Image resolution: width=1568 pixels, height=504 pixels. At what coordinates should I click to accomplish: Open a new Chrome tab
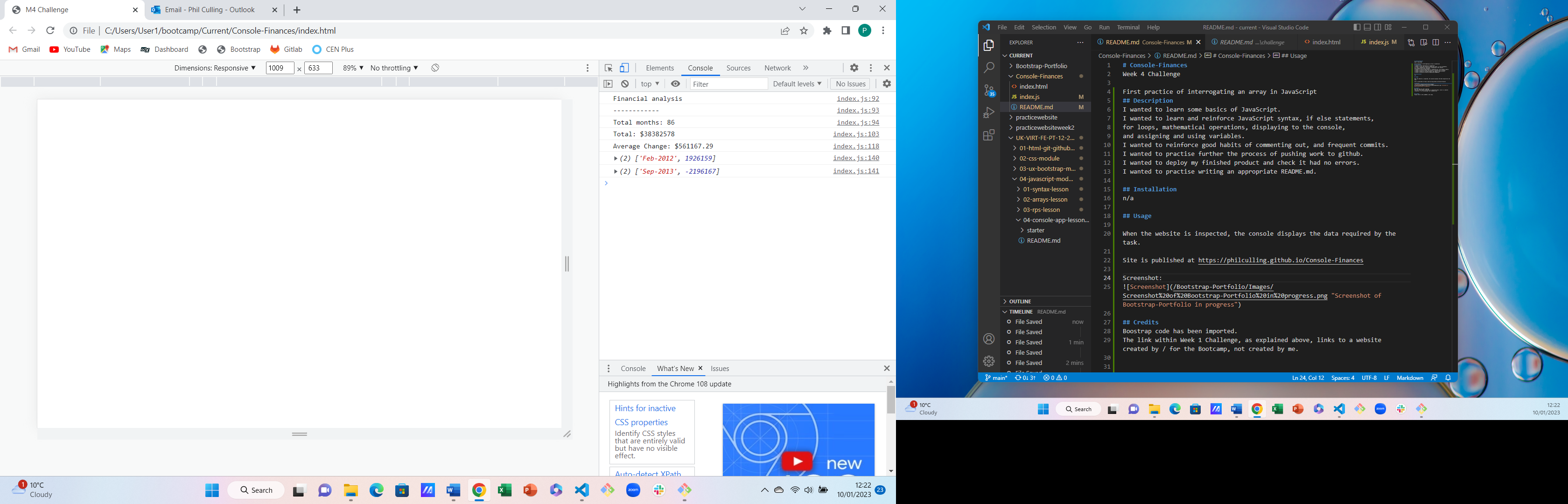click(x=297, y=10)
